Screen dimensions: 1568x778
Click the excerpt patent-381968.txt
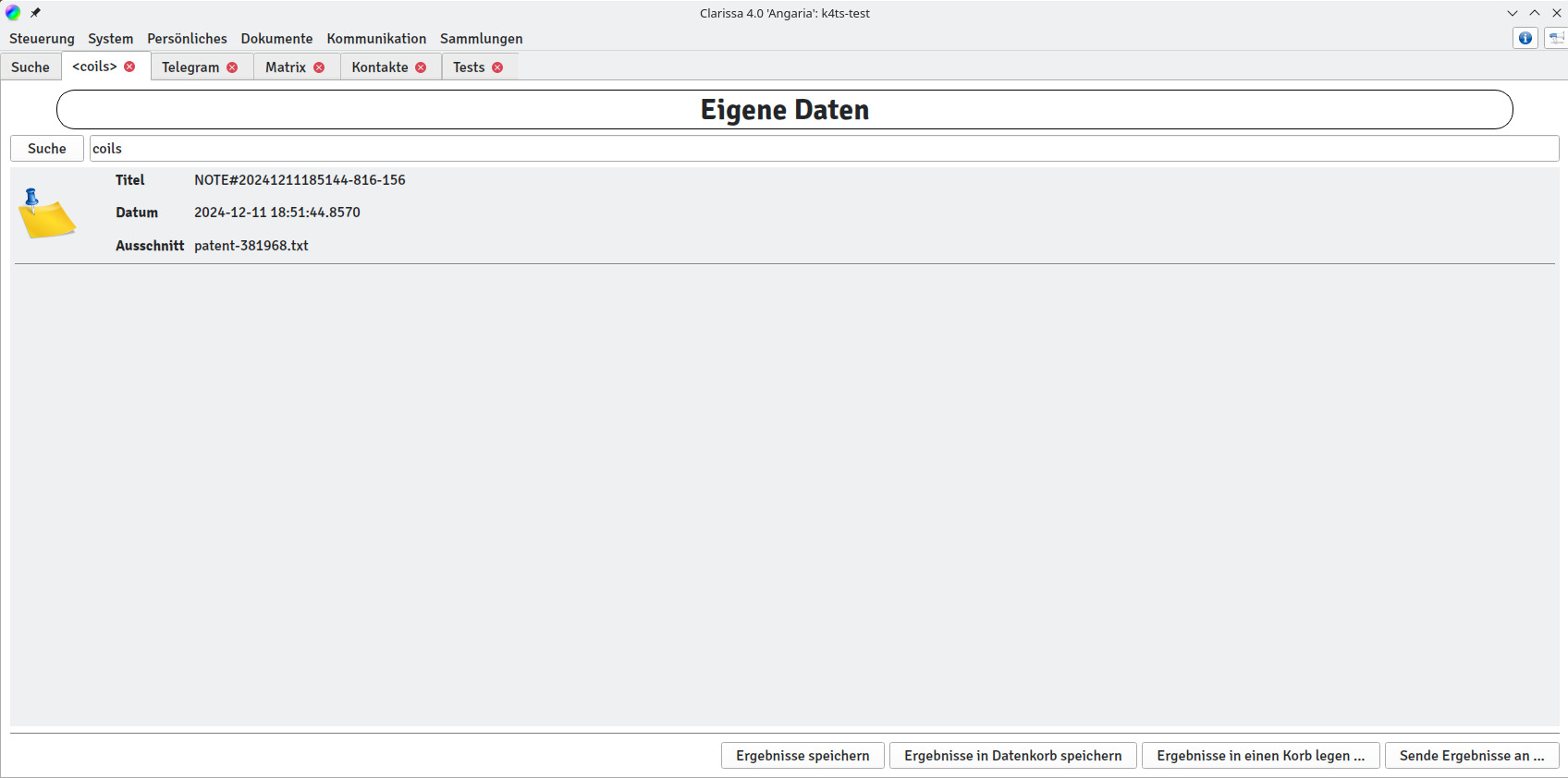click(251, 246)
